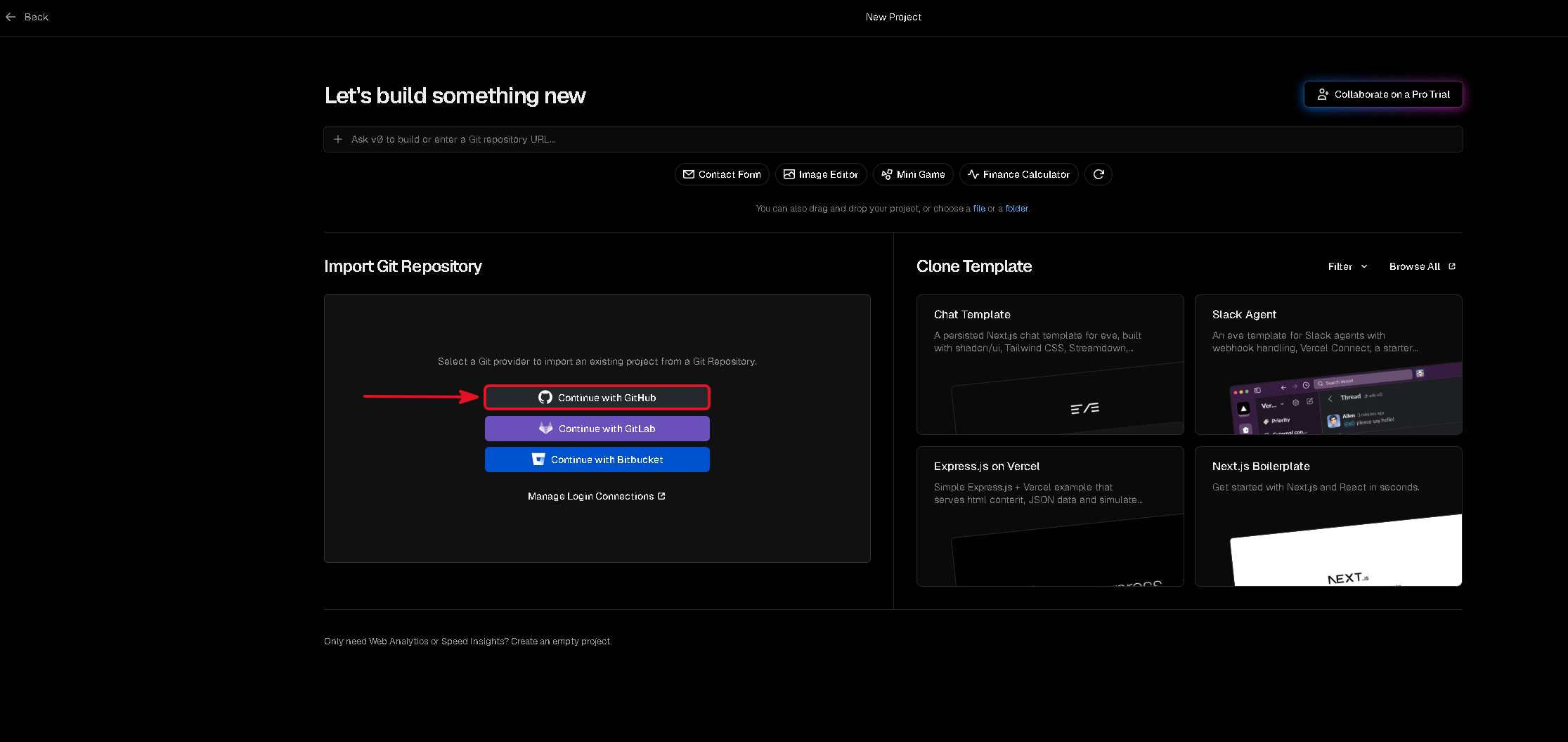
Task: Click Create an empty project link
Action: (x=561, y=642)
